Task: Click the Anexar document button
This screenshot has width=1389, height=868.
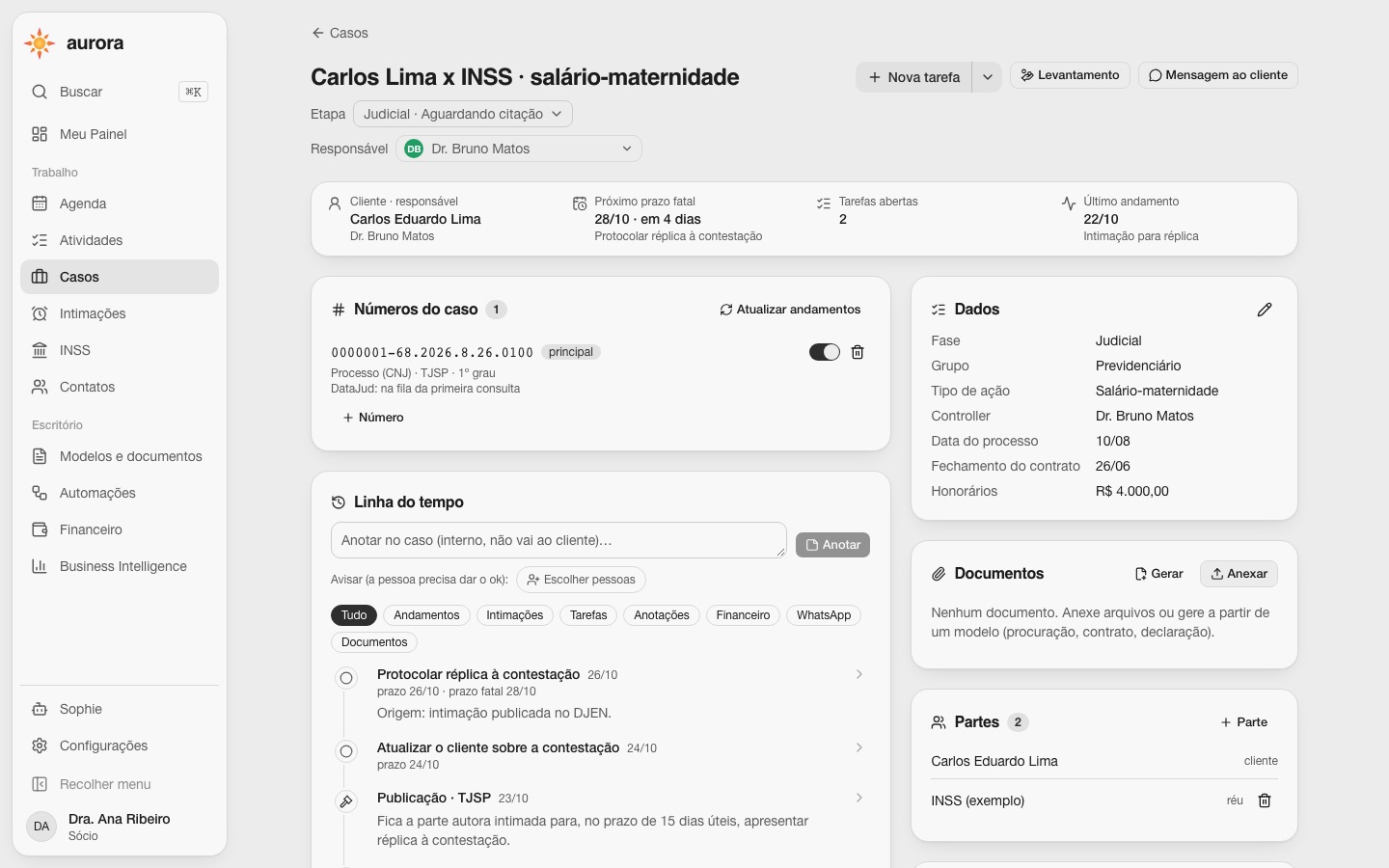Action: [x=1239, y=574]
